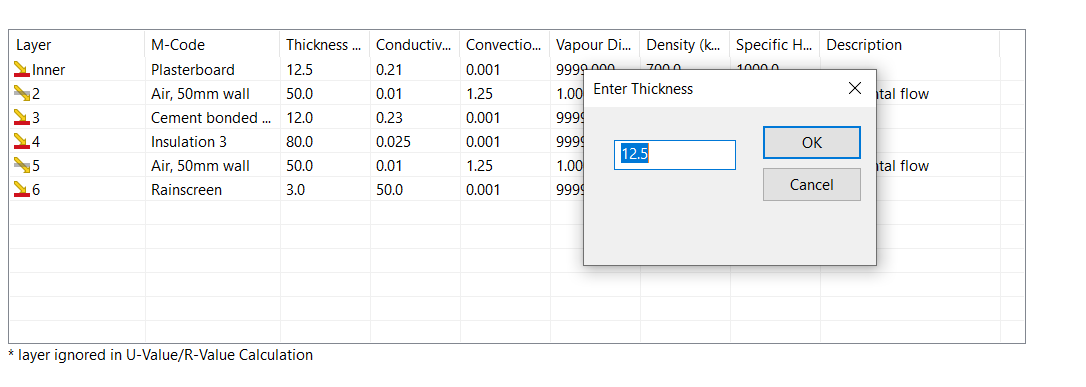Viewport: 1086px width, 387px height.
Task: Click the Convection column header
Action: pyautogui.click(x=504, y=45)
